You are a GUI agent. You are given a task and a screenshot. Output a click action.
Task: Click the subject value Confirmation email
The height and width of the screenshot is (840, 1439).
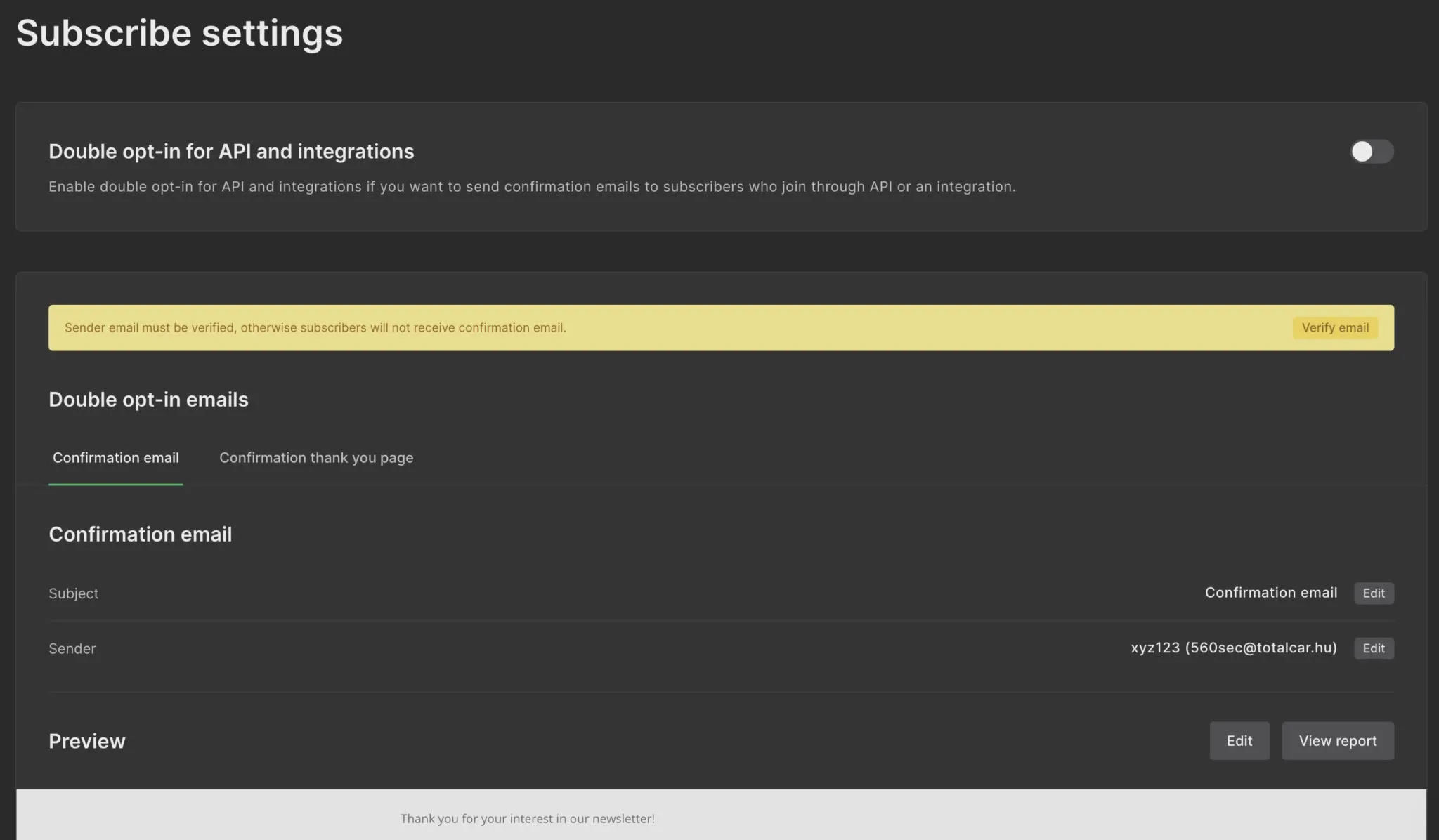click(x=1270, y=593)
